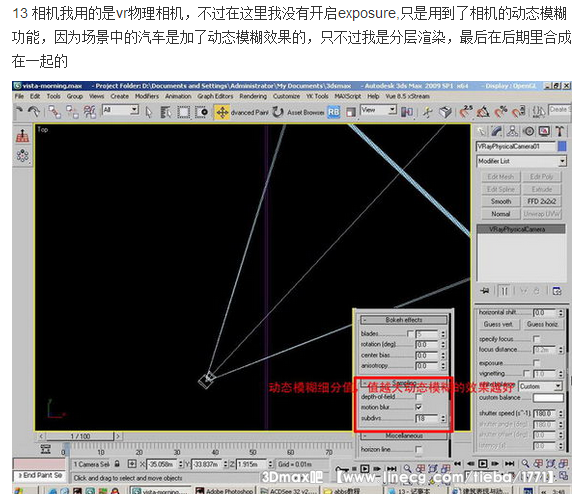Open the Rendering menu
This screenshot has width=583, height=494.
tap(253, 96)
